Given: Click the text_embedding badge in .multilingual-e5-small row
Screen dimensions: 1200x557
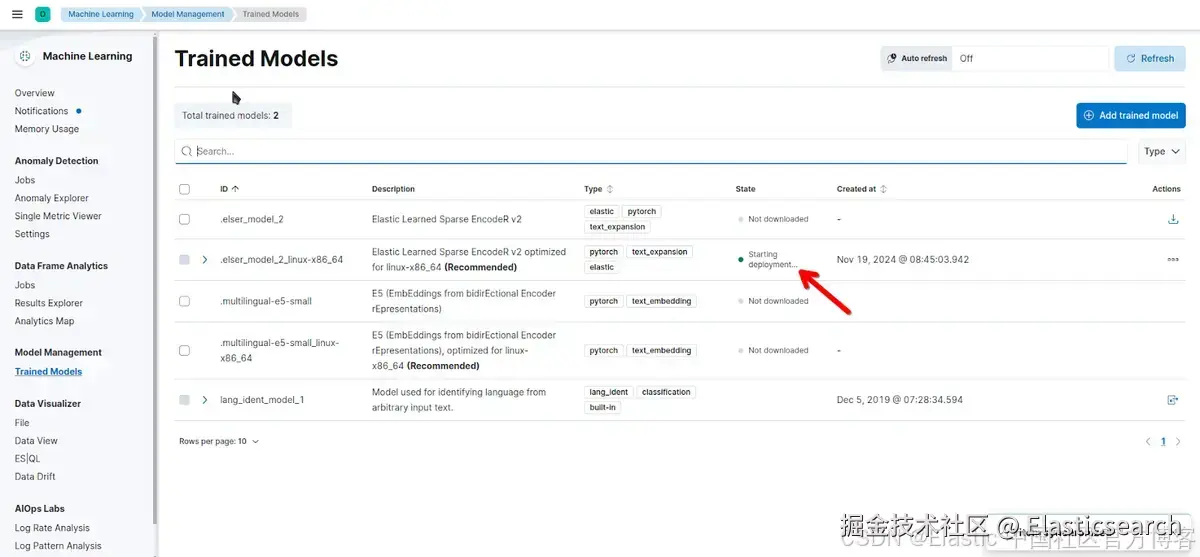Looking at the screenshot, I should (x=661, y=301).
